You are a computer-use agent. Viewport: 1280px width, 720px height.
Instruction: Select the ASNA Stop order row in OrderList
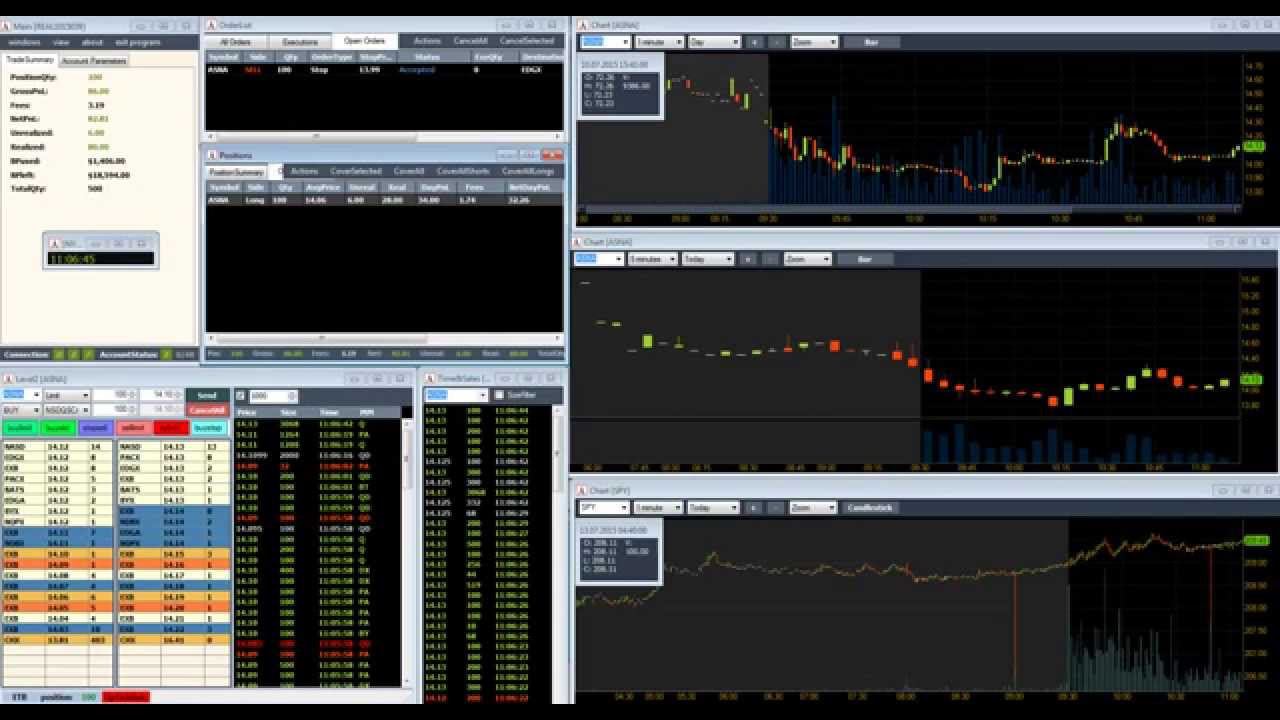[x=384, y=70]
